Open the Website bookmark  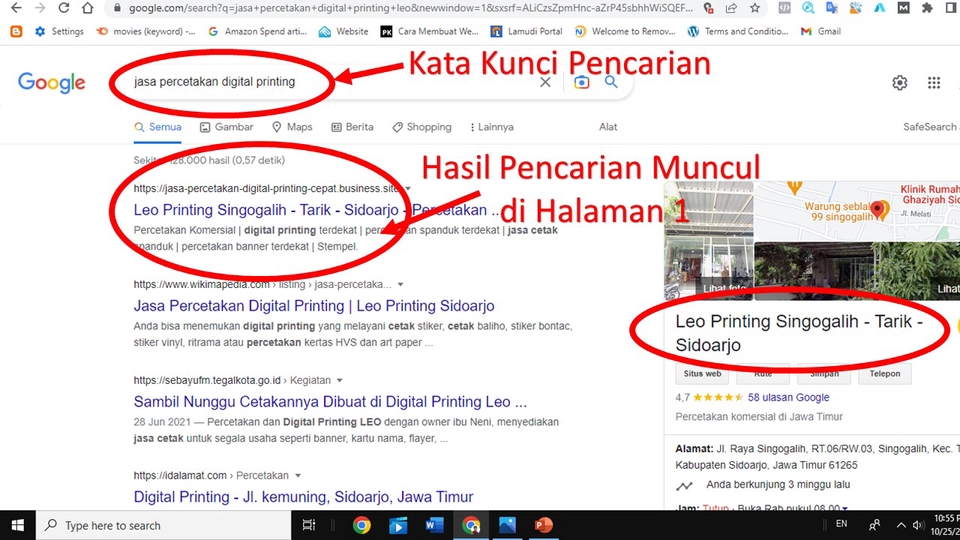(343, 31)
